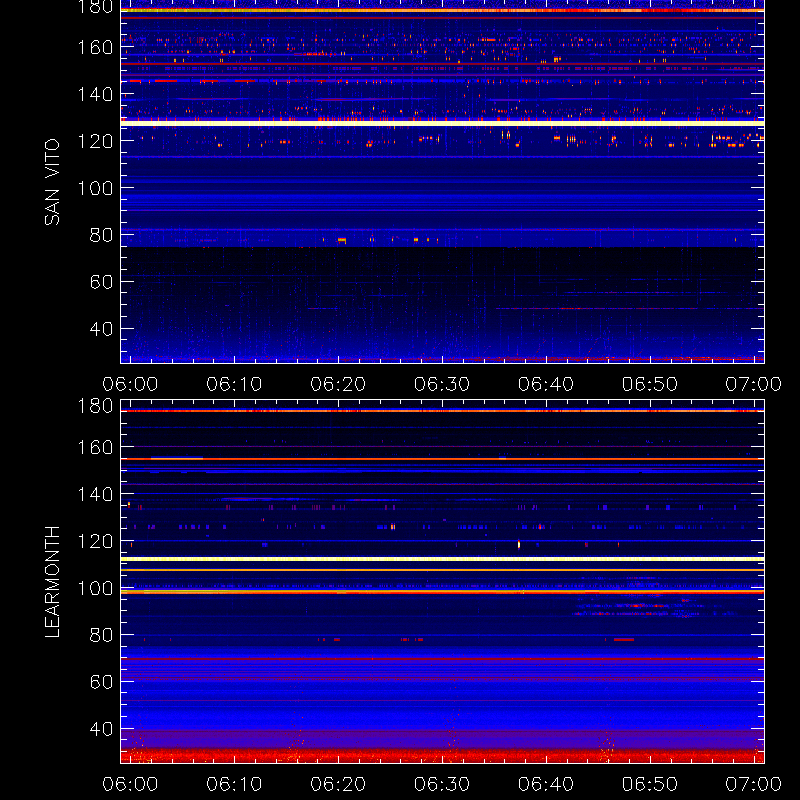Screen dimensions: 800x800
Task: Click the 06:50 time label of Learmonth plot
Action: [x=650, y=784]
